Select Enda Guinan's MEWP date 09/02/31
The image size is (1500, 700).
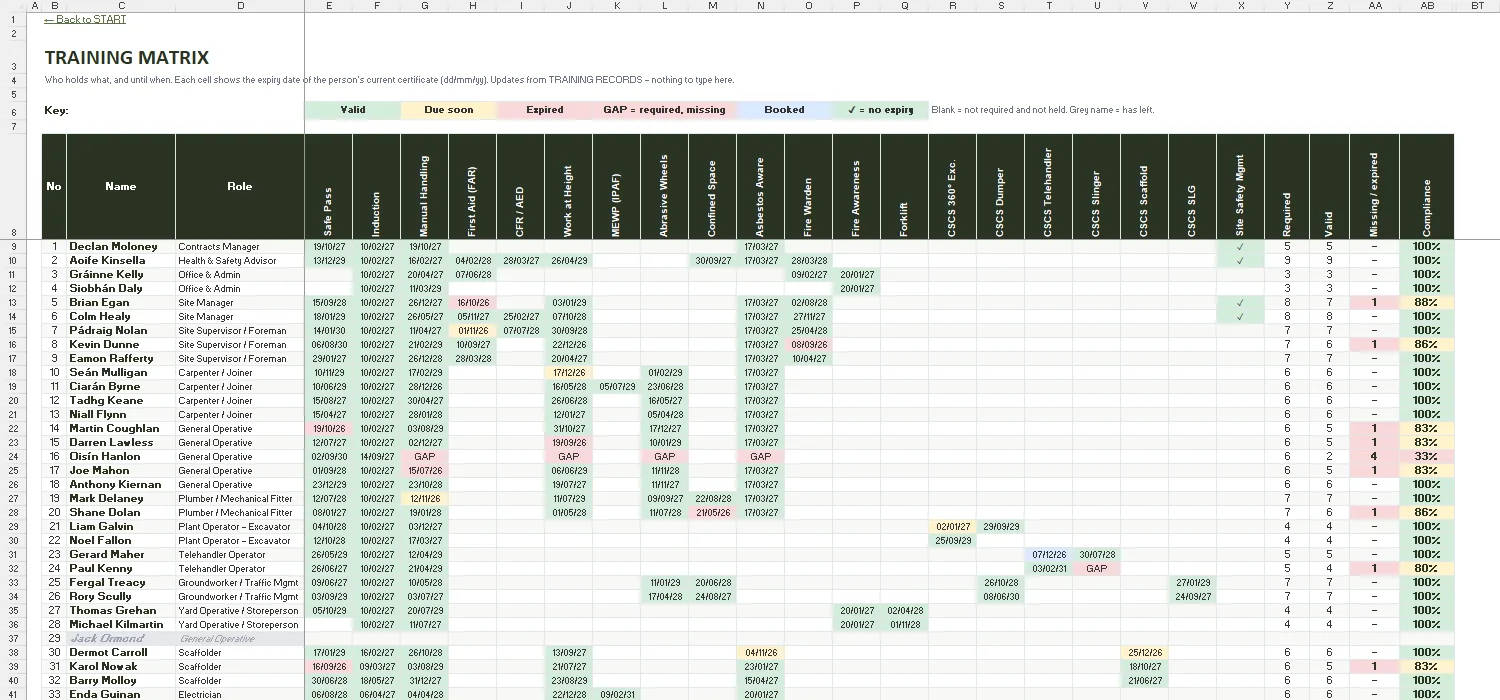[616, 694]
